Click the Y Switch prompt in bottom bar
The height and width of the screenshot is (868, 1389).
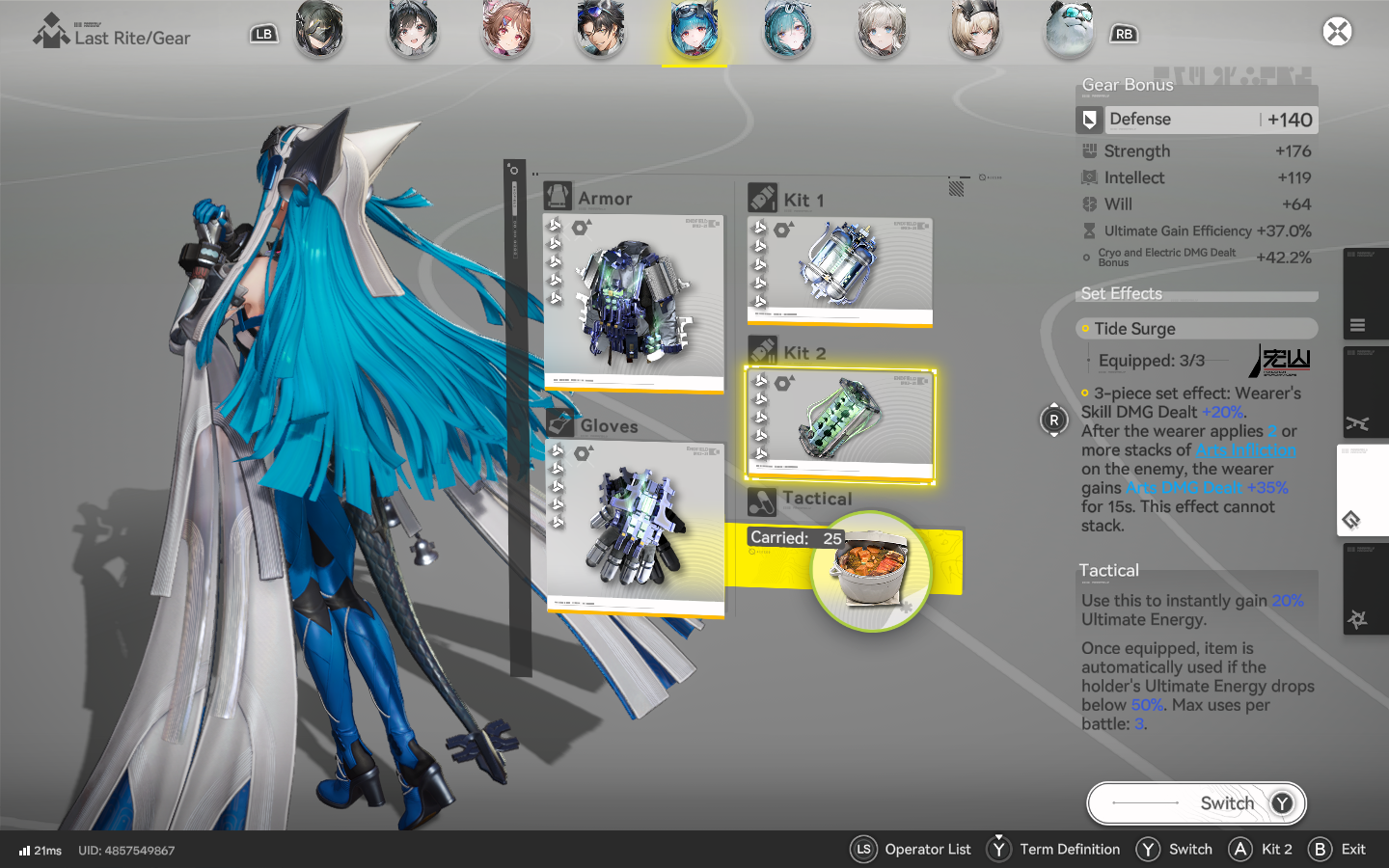pos(1174,850)
